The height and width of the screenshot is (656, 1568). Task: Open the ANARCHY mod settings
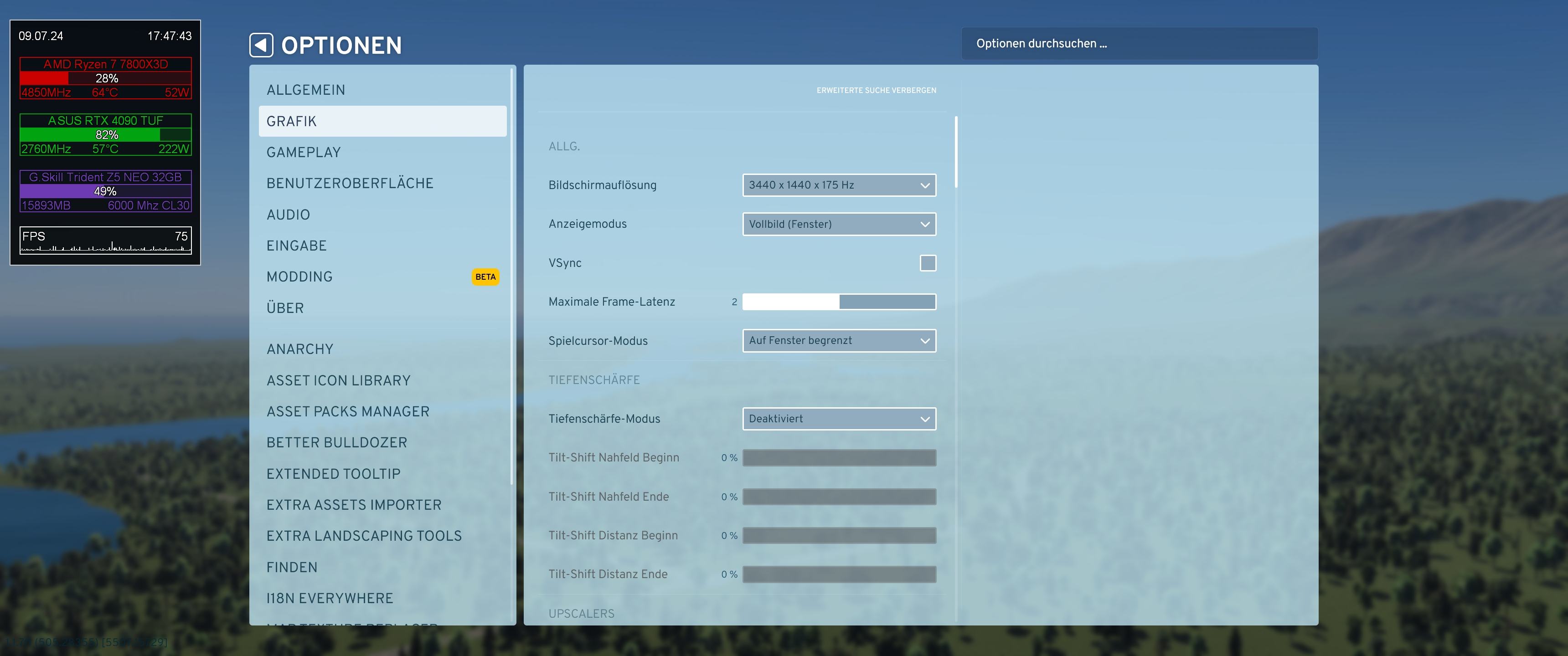click(299, 349)
